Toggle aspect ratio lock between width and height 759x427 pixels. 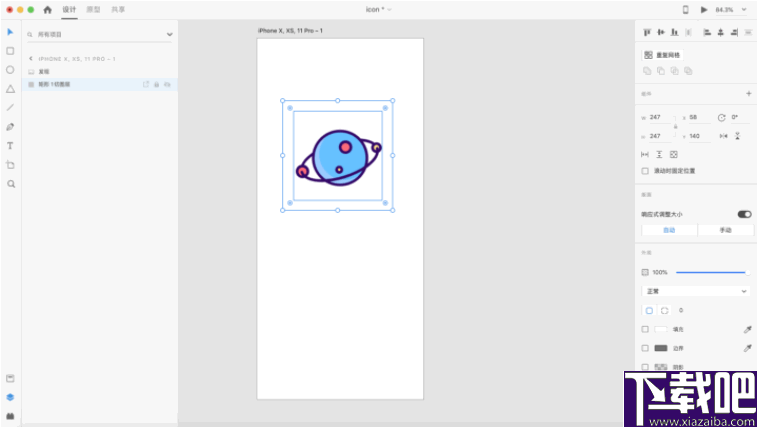[675, 126]
